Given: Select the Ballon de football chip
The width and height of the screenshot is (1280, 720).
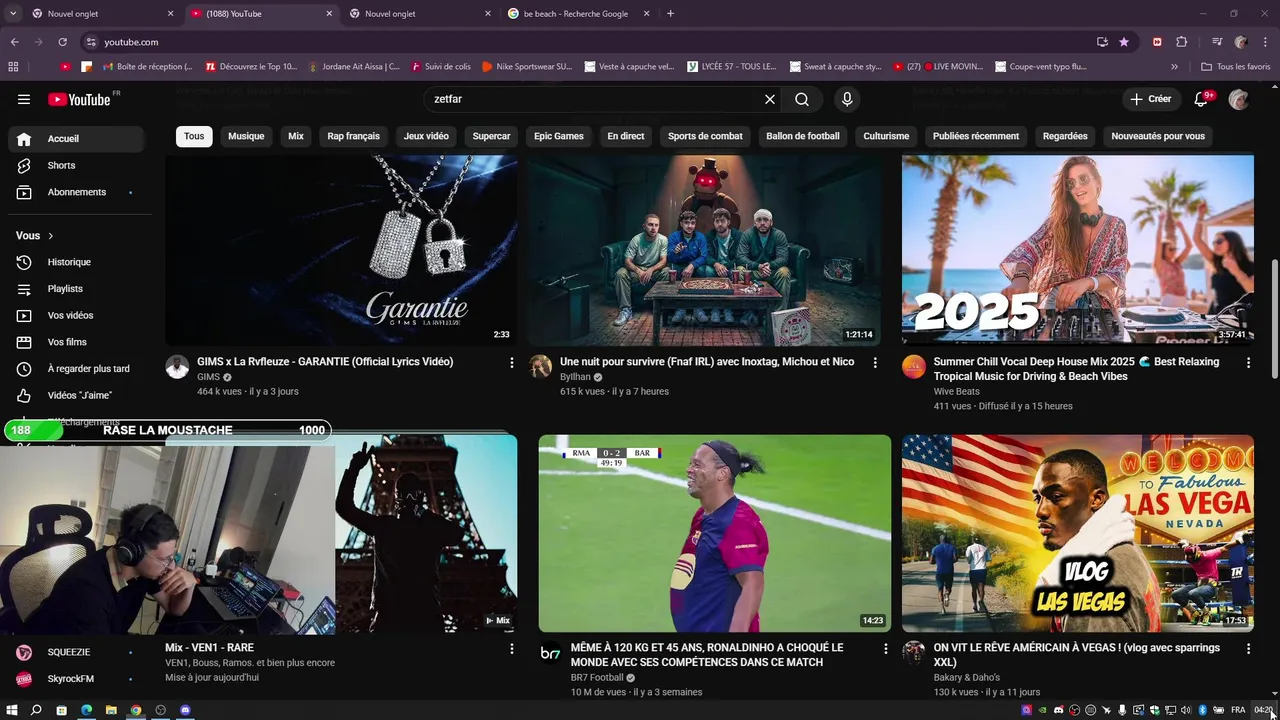Looking at the screenshot, I should [803, 136].
